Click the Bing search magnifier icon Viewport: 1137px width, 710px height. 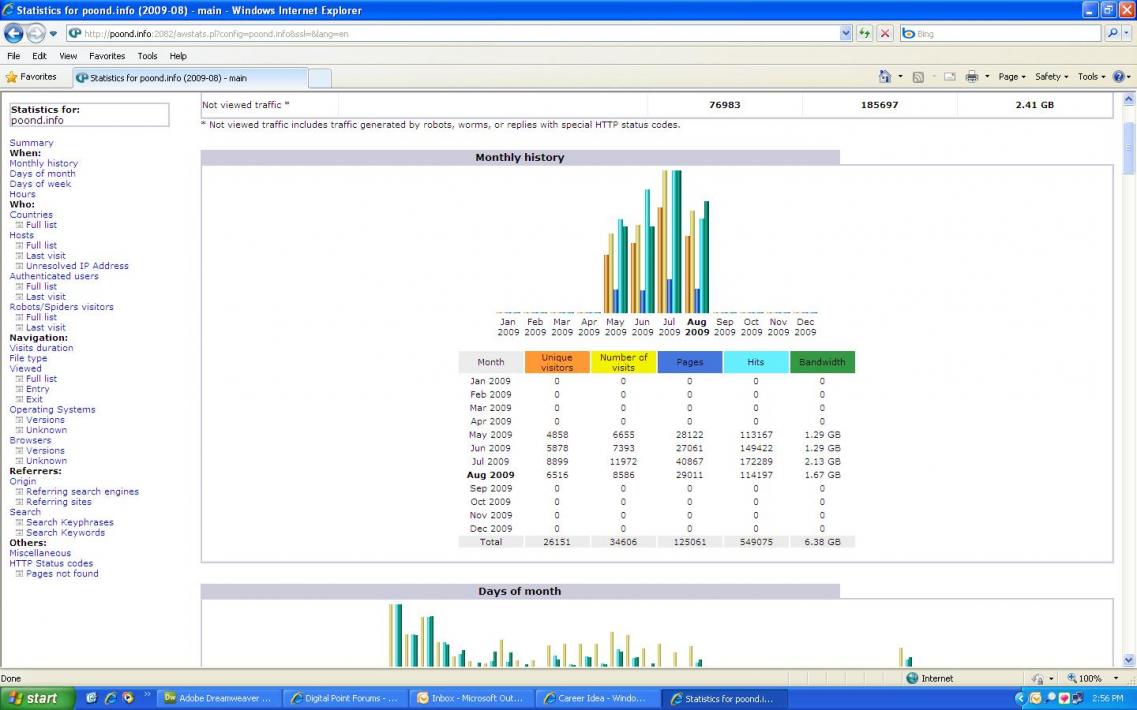click(1113, 33)
